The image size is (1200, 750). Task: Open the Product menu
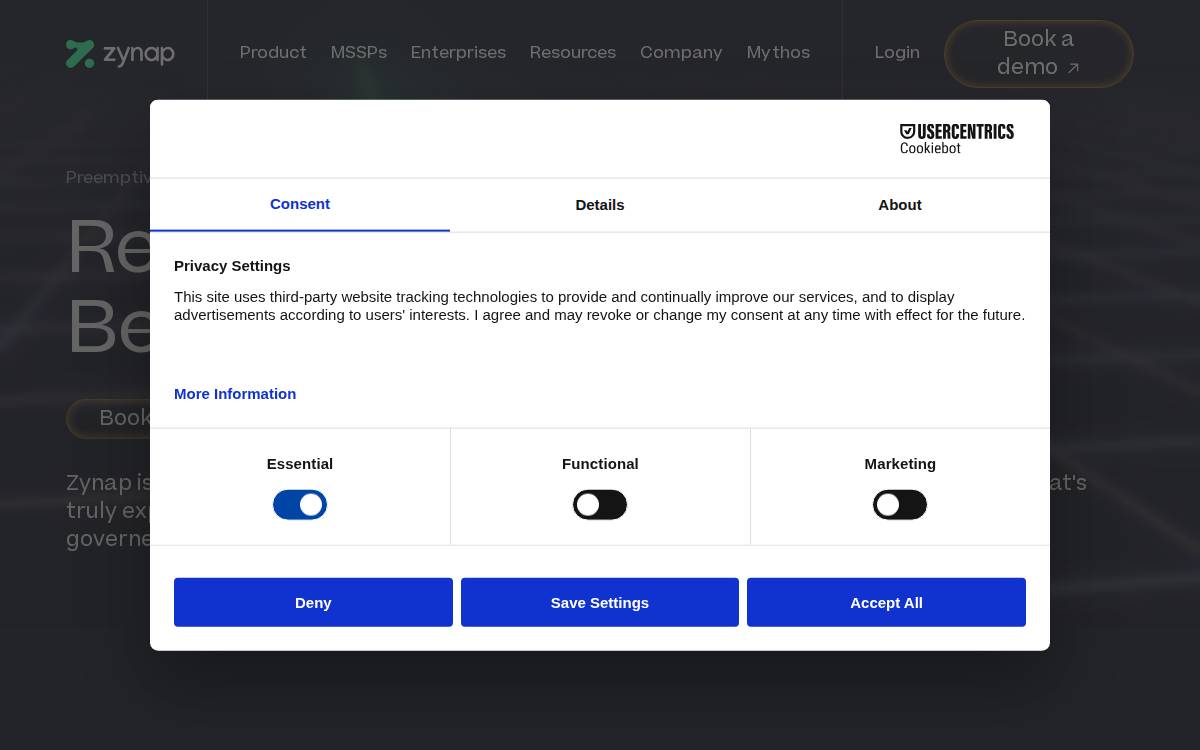[273, 53]
